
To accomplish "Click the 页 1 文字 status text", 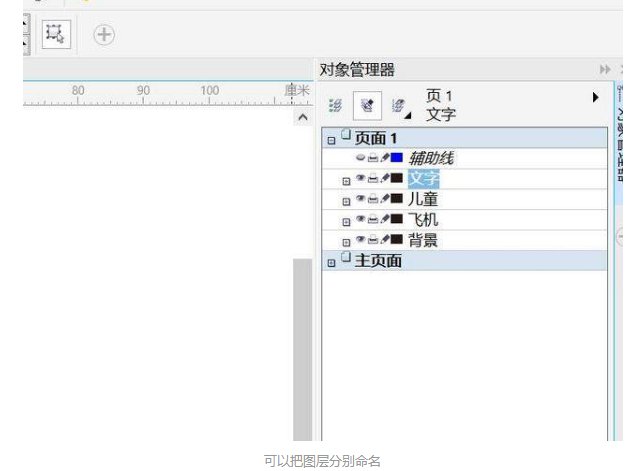I will (x=441, y=105).
